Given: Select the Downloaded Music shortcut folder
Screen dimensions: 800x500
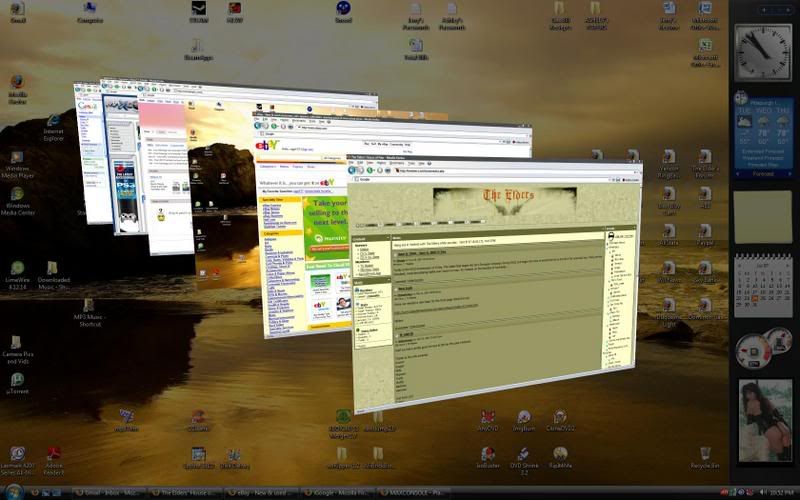Looking at the screenshot, I should coord(53,276).
